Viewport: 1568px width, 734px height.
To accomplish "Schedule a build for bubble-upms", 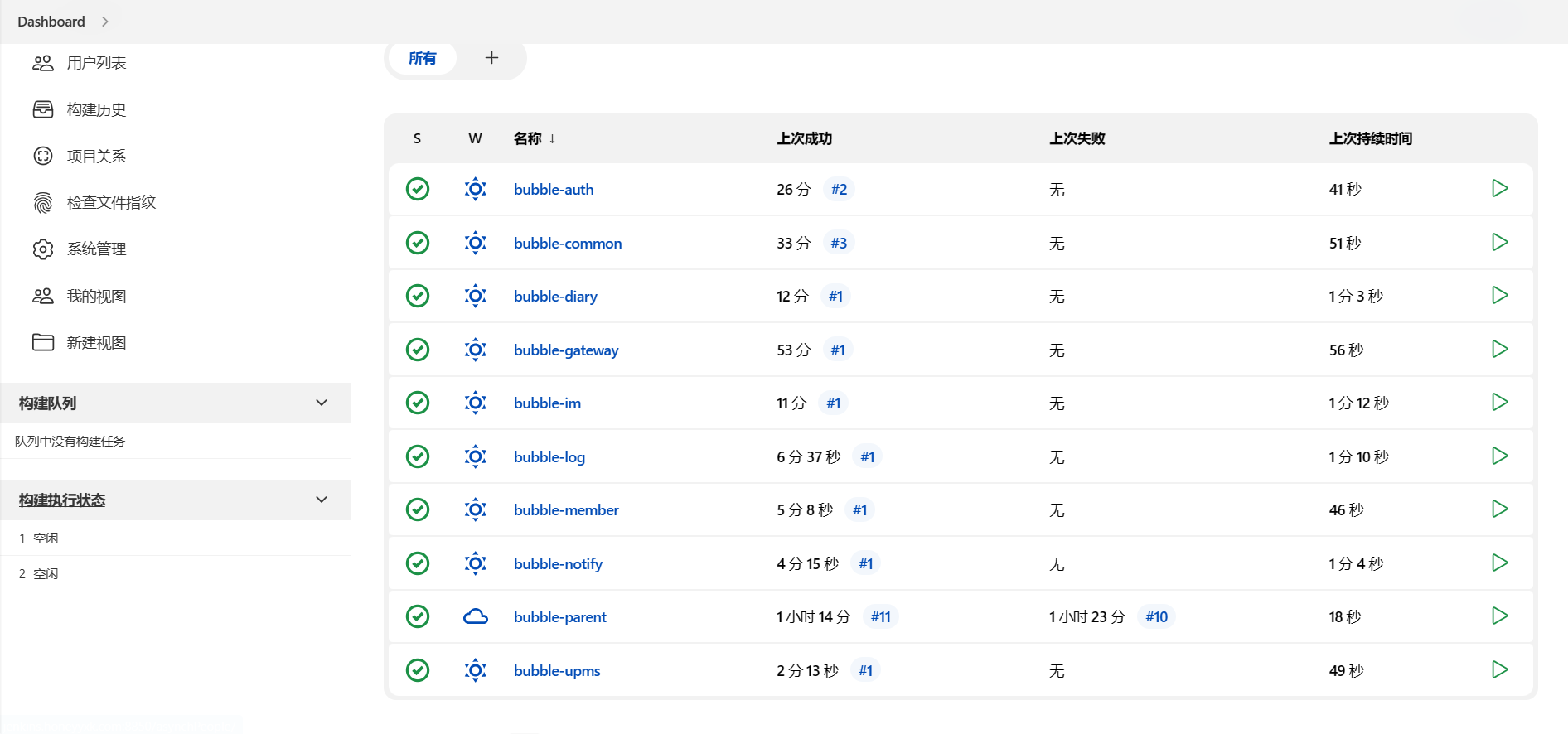I will (1499, 670).
